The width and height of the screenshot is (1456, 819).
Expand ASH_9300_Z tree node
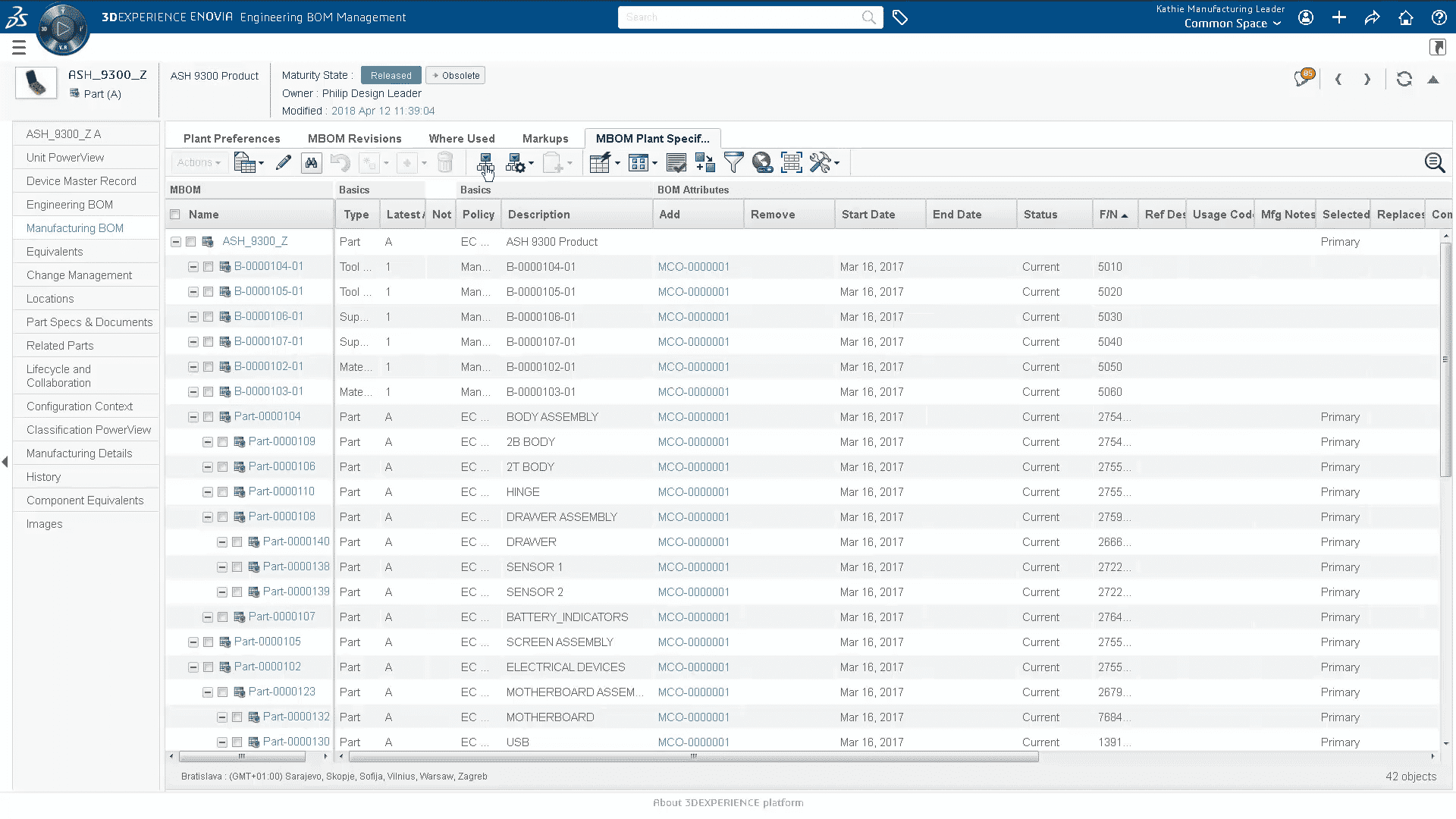coord(175,241)
